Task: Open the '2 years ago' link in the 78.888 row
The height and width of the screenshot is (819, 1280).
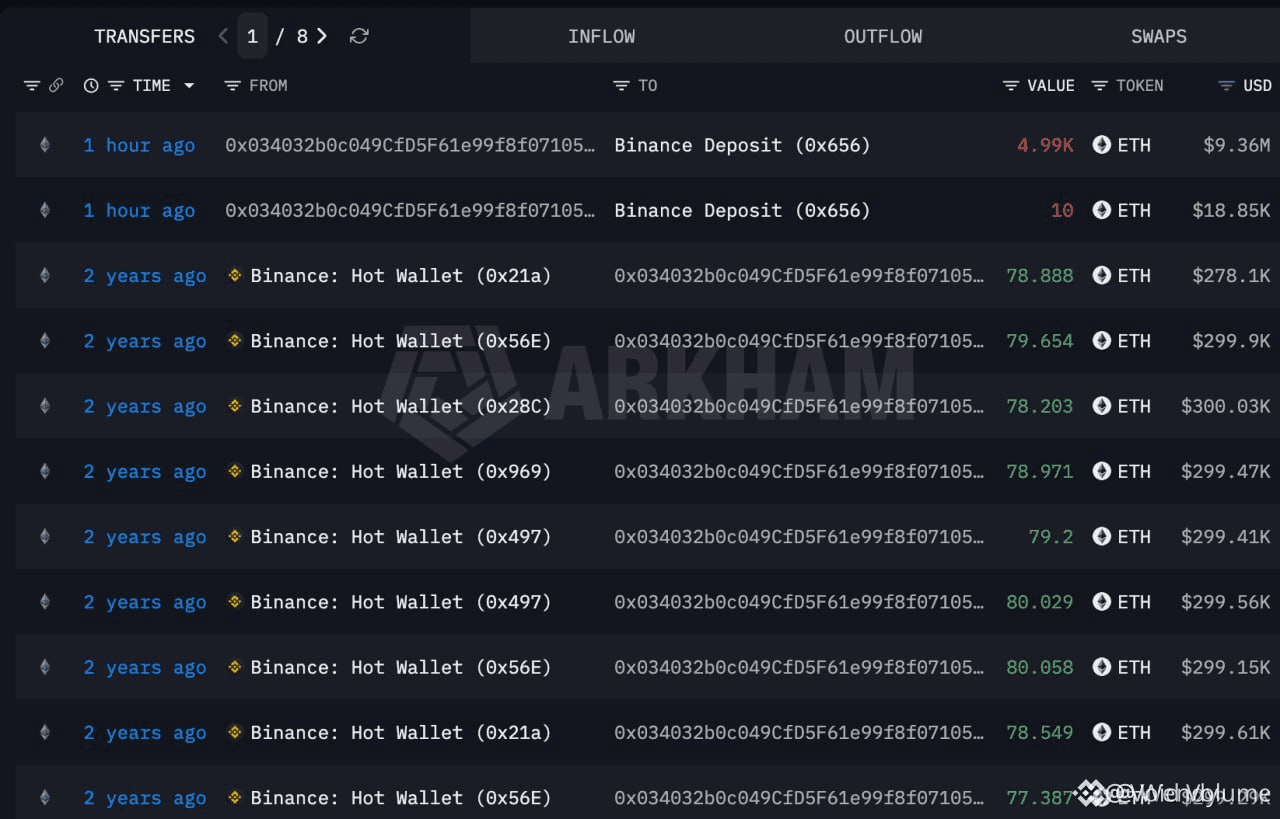Action: (x=145, y=275)
